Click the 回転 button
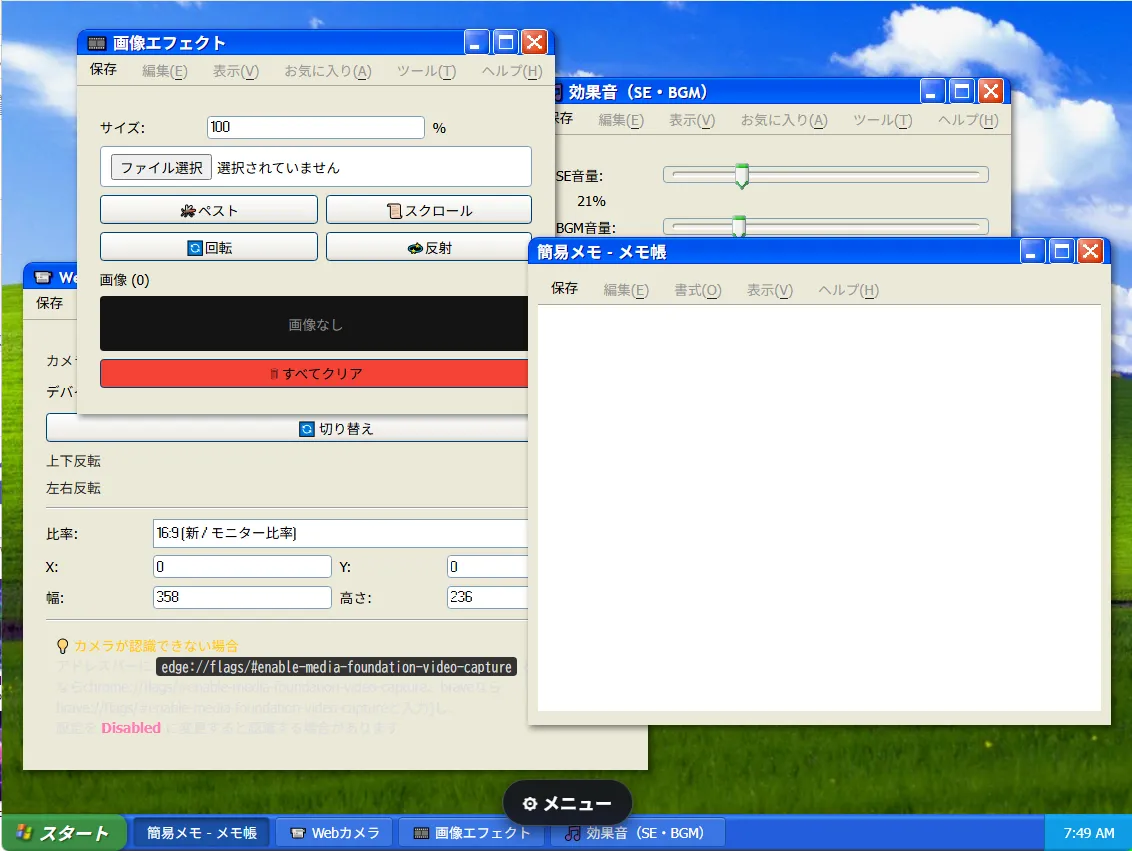1132x851 pixels. (209, 247)
